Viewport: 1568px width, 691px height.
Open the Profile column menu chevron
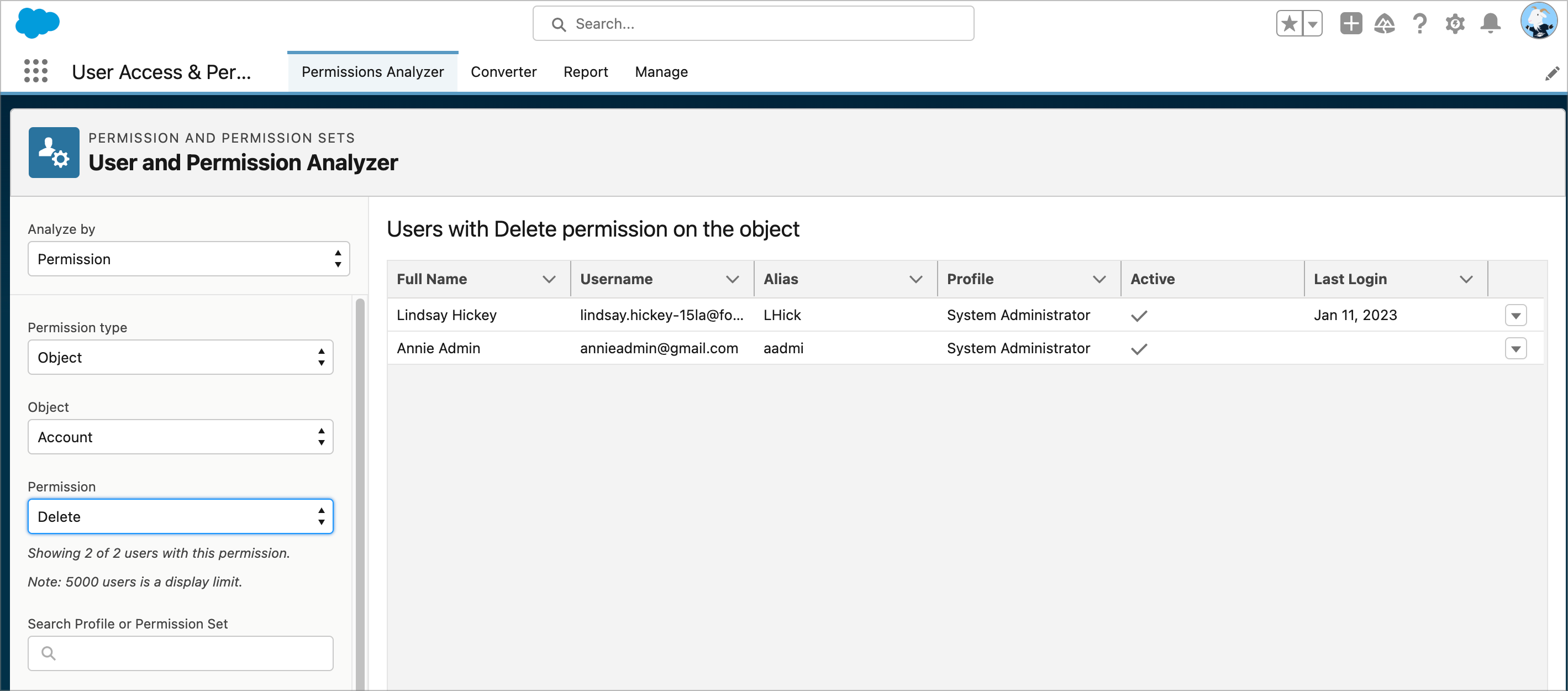pos(1099,280)
